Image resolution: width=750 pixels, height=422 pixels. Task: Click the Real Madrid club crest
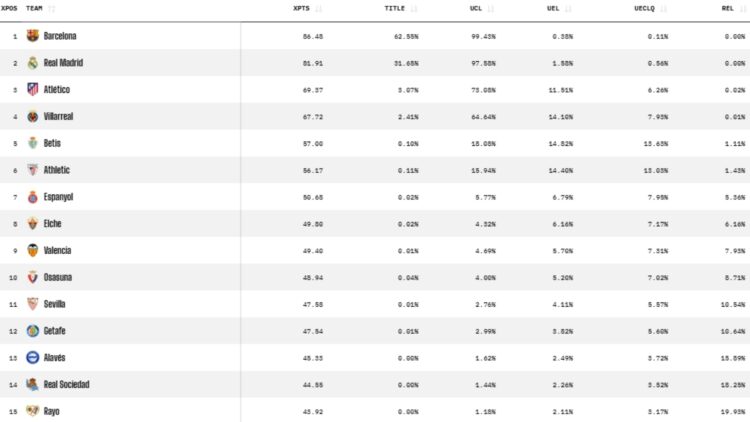point(33,63)
